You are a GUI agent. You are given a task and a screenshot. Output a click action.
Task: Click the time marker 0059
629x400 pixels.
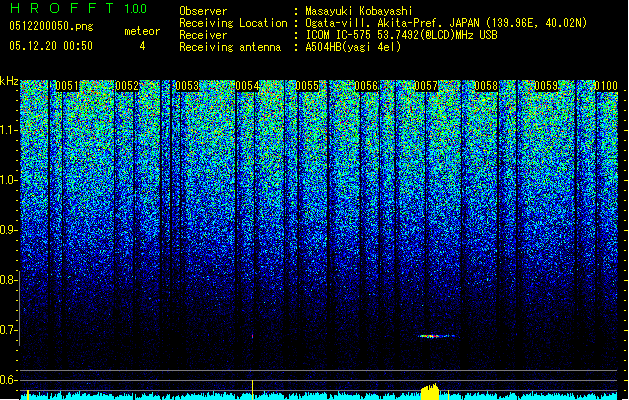click(546, 86)
